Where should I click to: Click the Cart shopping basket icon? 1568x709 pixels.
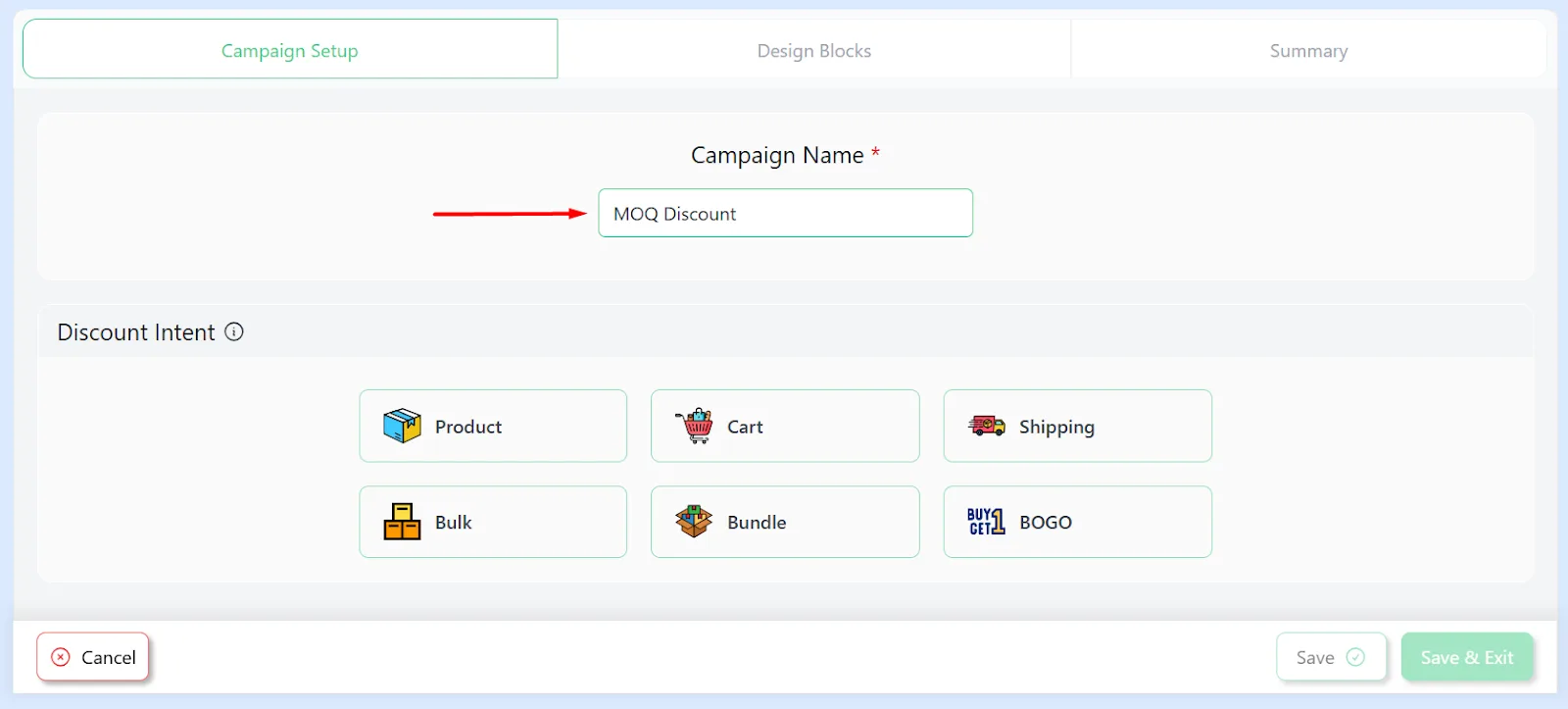tap(695, 426)
